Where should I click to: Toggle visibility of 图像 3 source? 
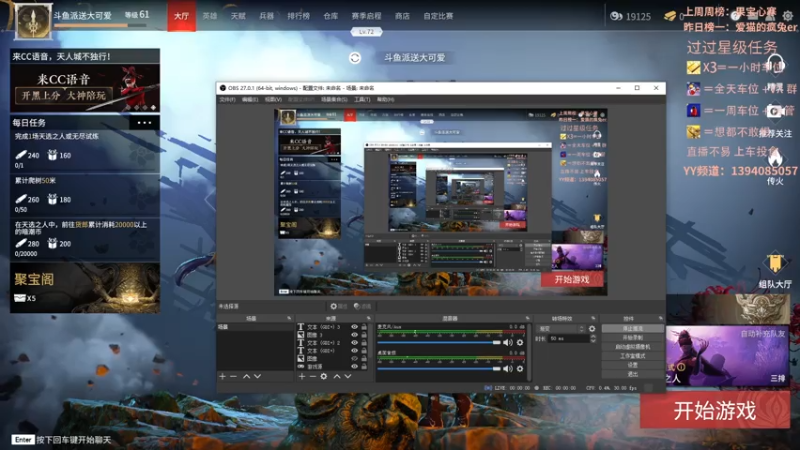(355, 335)
